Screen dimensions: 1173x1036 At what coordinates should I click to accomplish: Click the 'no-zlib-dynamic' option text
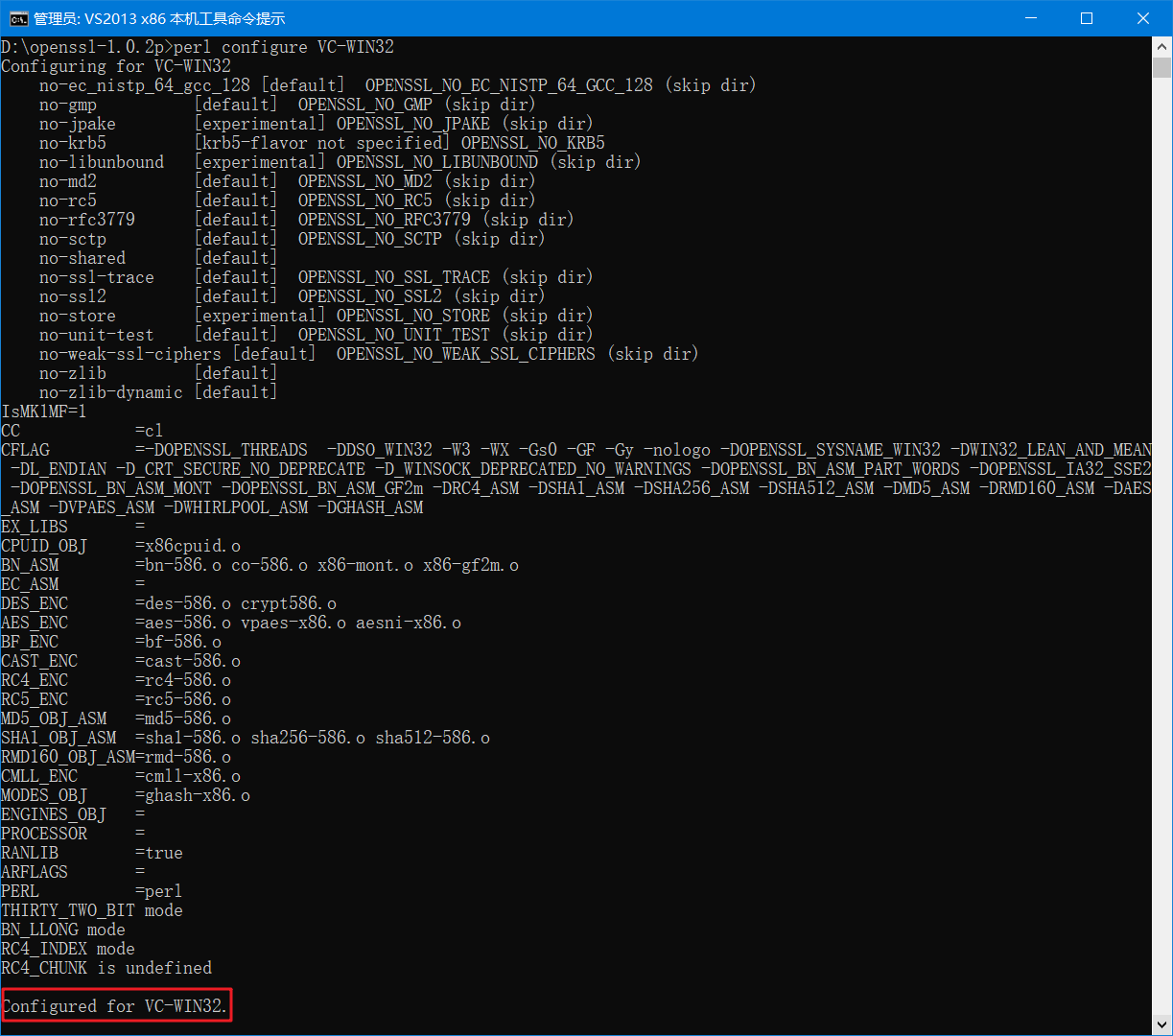111,392
